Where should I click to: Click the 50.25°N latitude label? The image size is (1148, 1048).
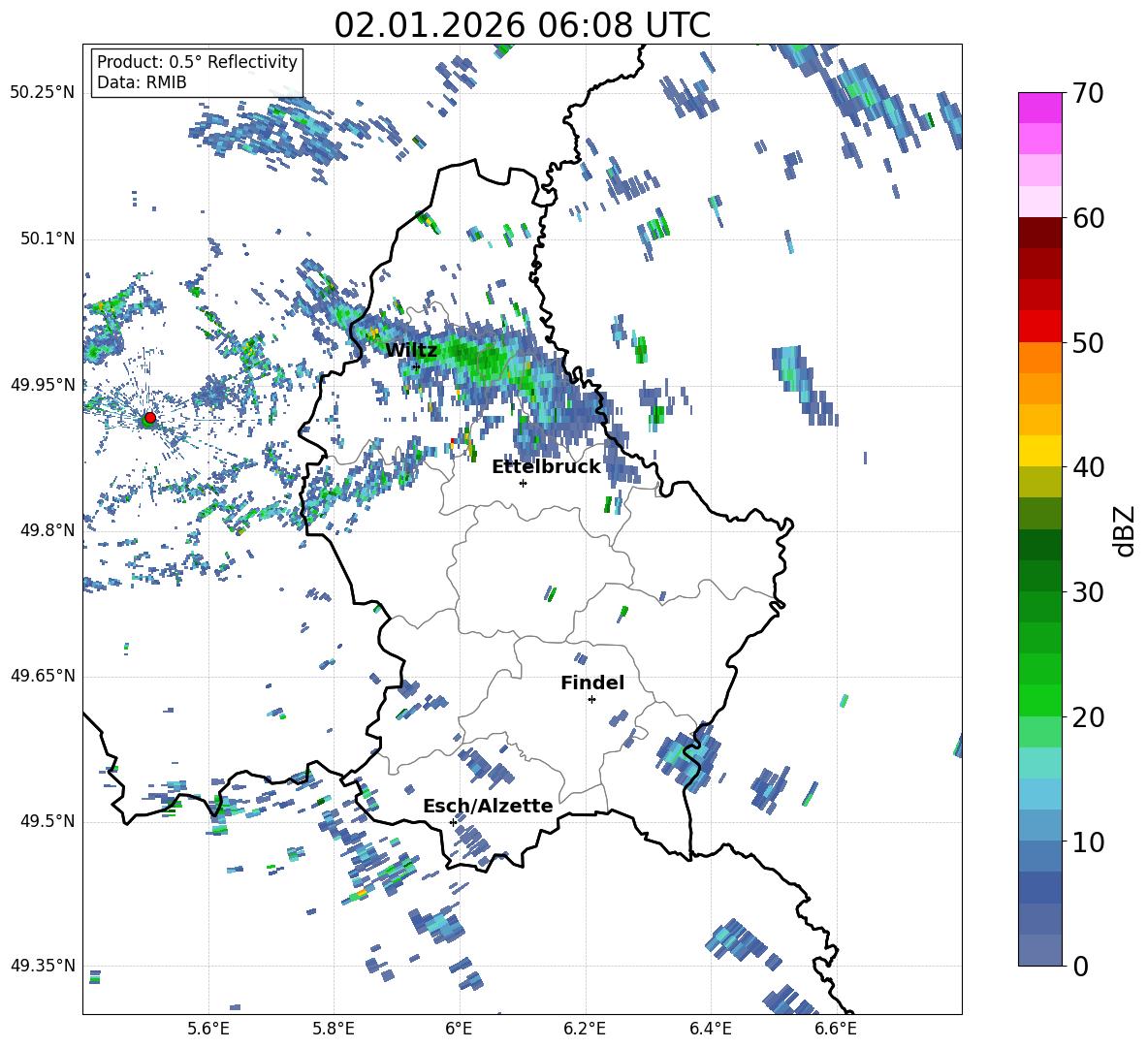43,93
